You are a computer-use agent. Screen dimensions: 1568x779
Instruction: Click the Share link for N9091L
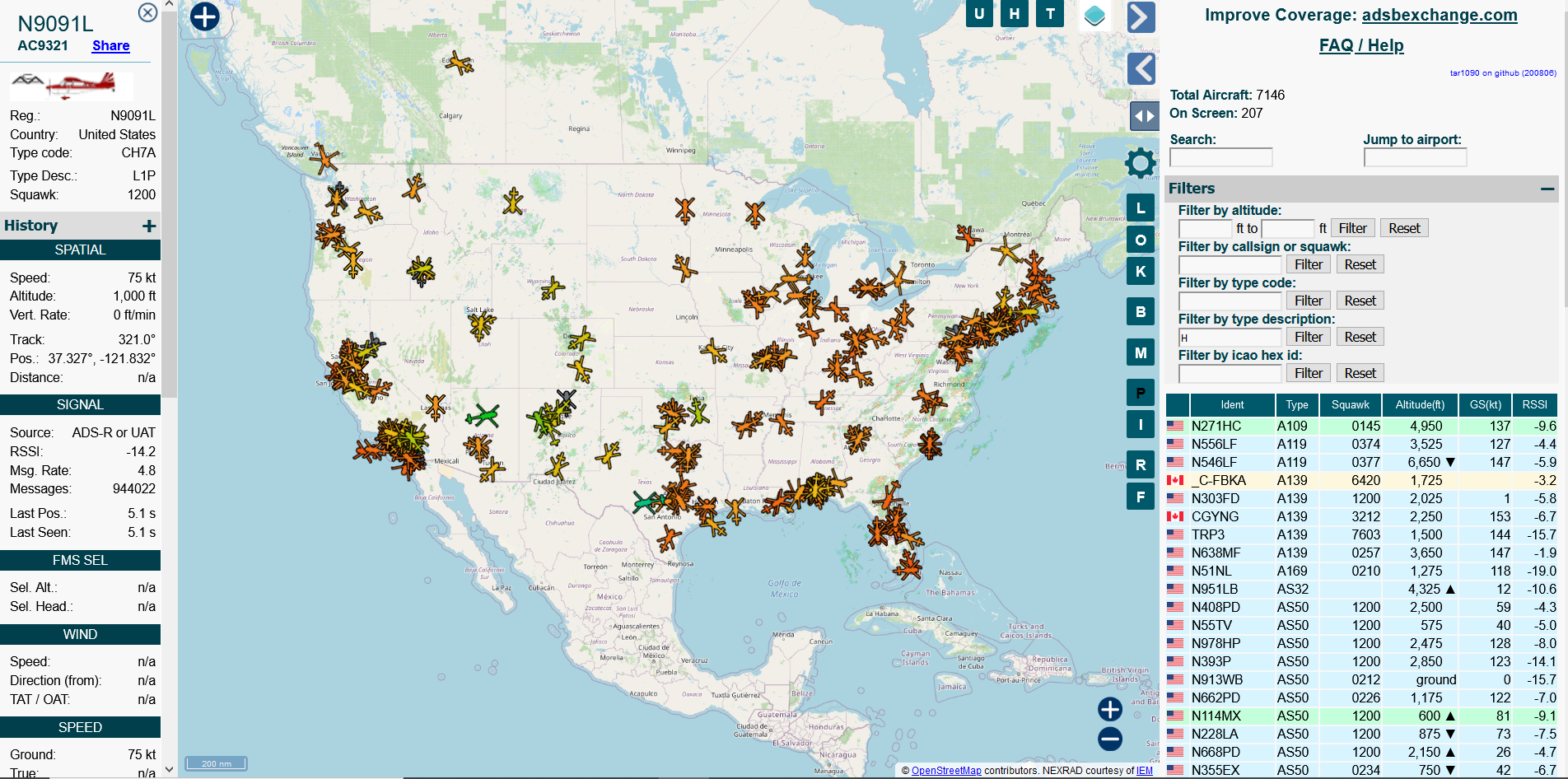[111, 46]
